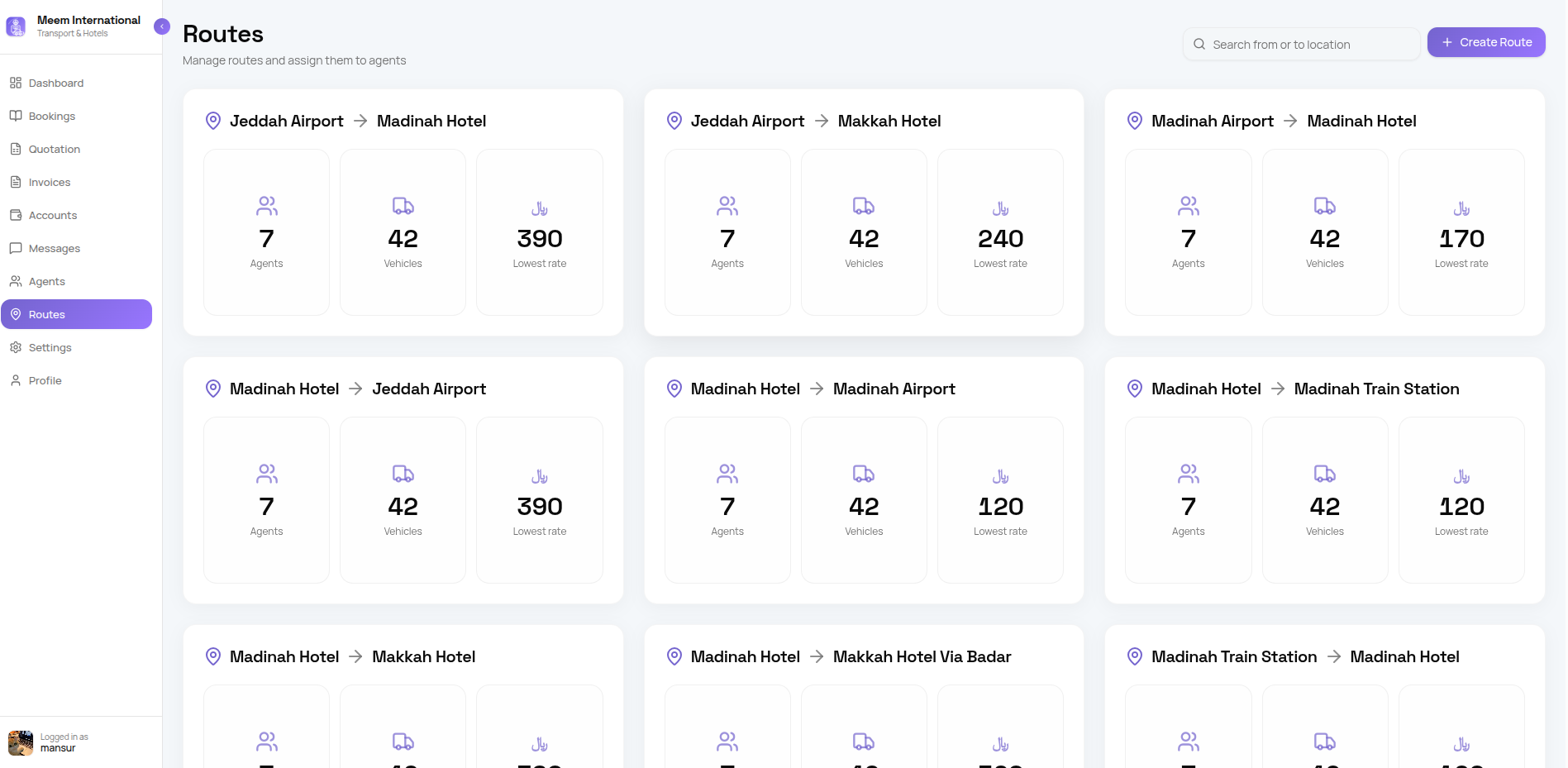The height and width of the screenshot is (768, 1568).
Task: Click the 170 lowest rate value
Action: click(x=1461, y=238)
